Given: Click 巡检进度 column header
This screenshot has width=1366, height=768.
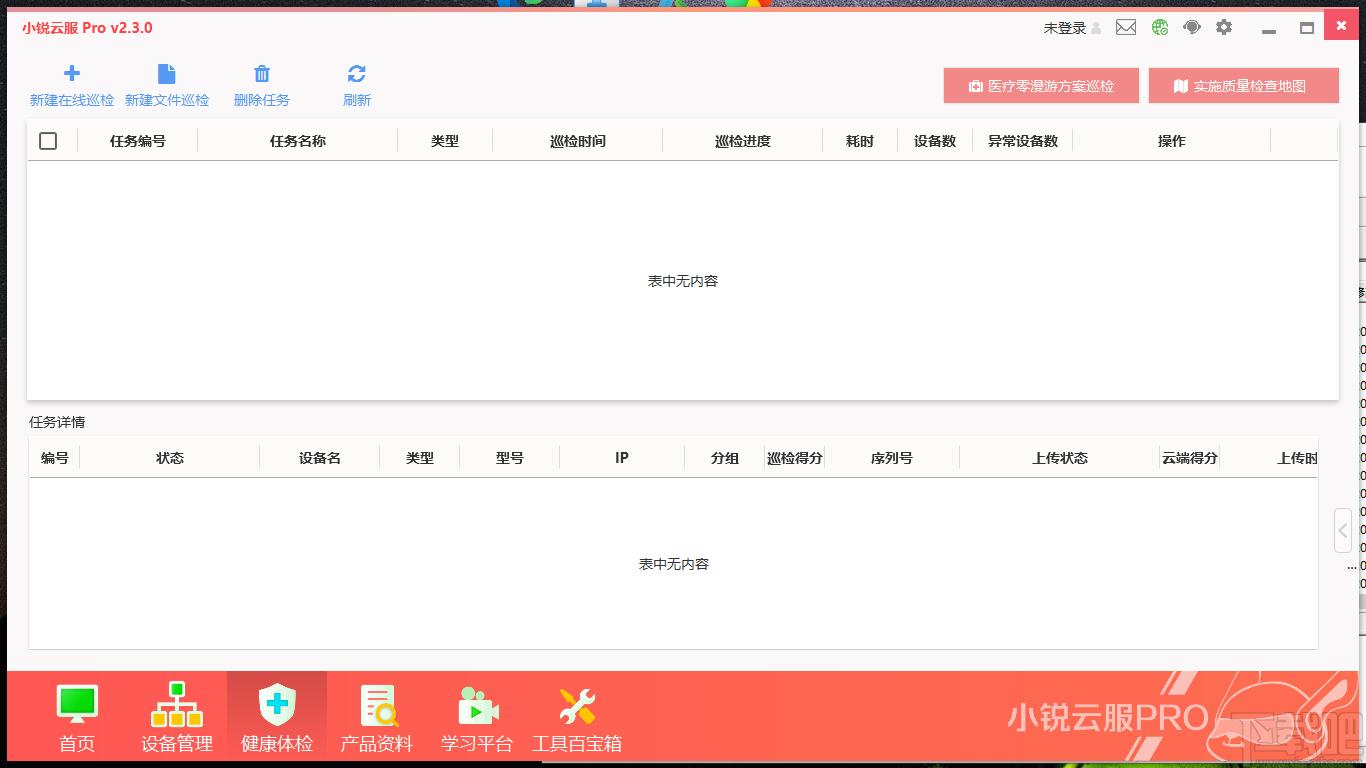Looking at the screenshot, I should tap(743, 141).
